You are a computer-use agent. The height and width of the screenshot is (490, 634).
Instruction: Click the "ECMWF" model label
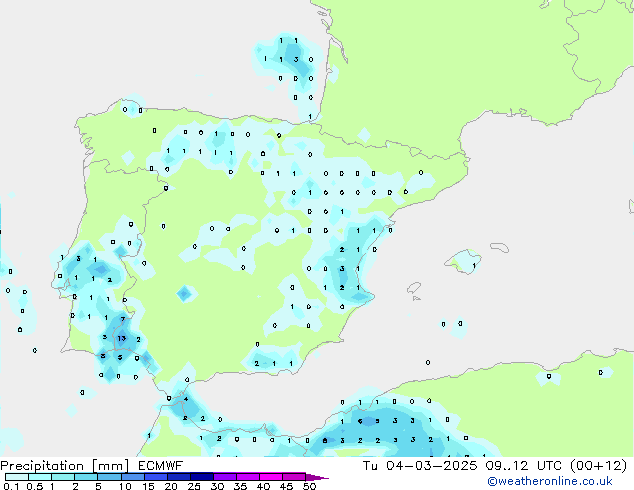point(161,466)
